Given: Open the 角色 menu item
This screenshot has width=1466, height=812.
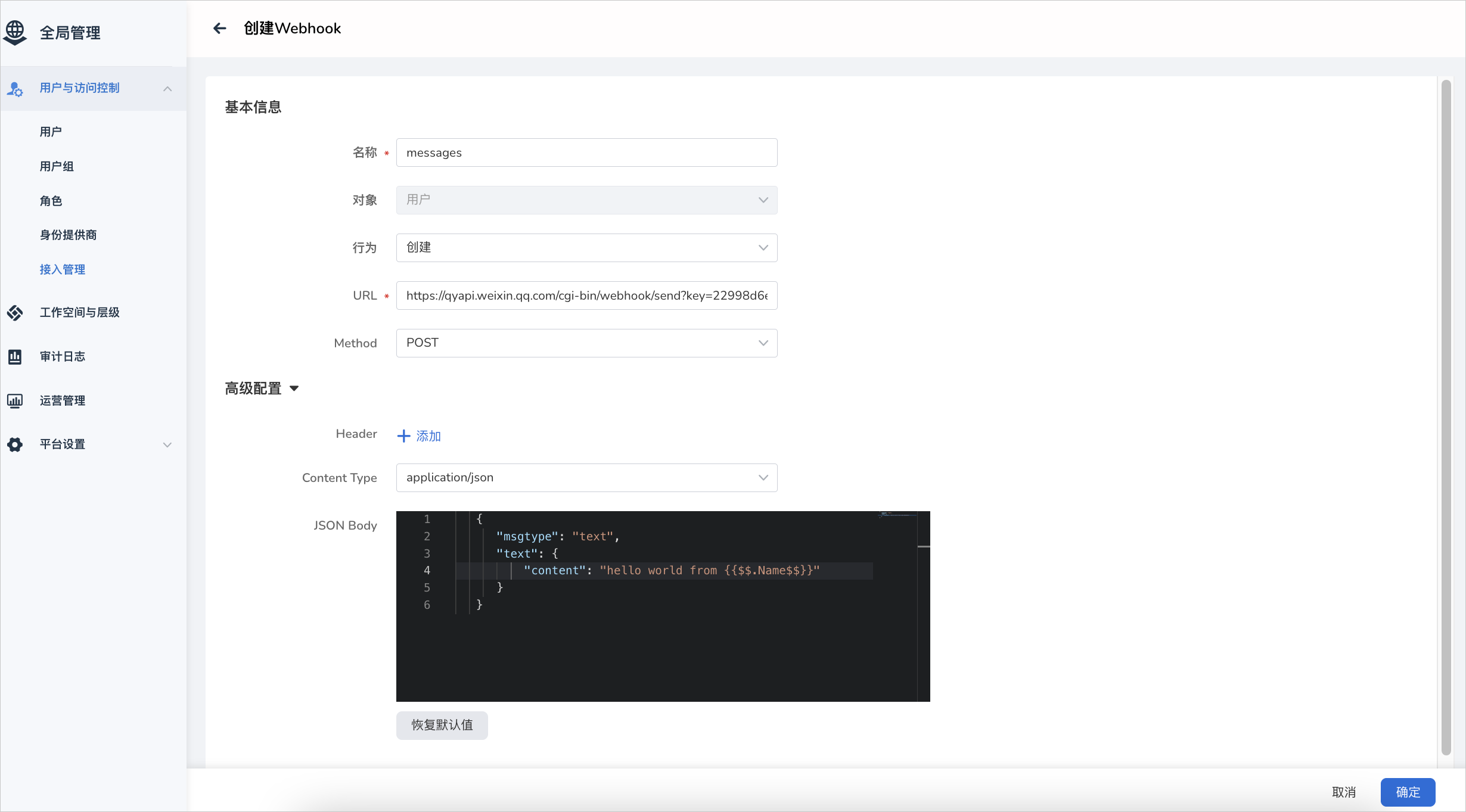Looking at the screenshot, I should point(51,201).
